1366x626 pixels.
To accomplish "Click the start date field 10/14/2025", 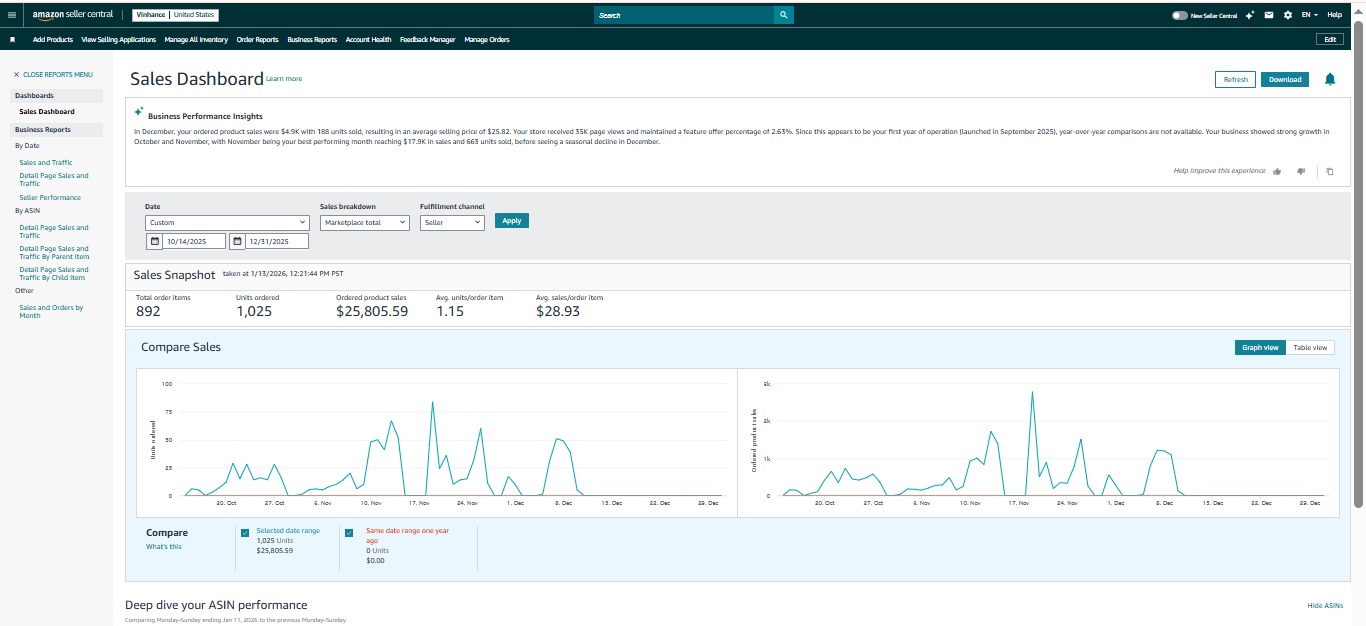I will pos(194,241).
